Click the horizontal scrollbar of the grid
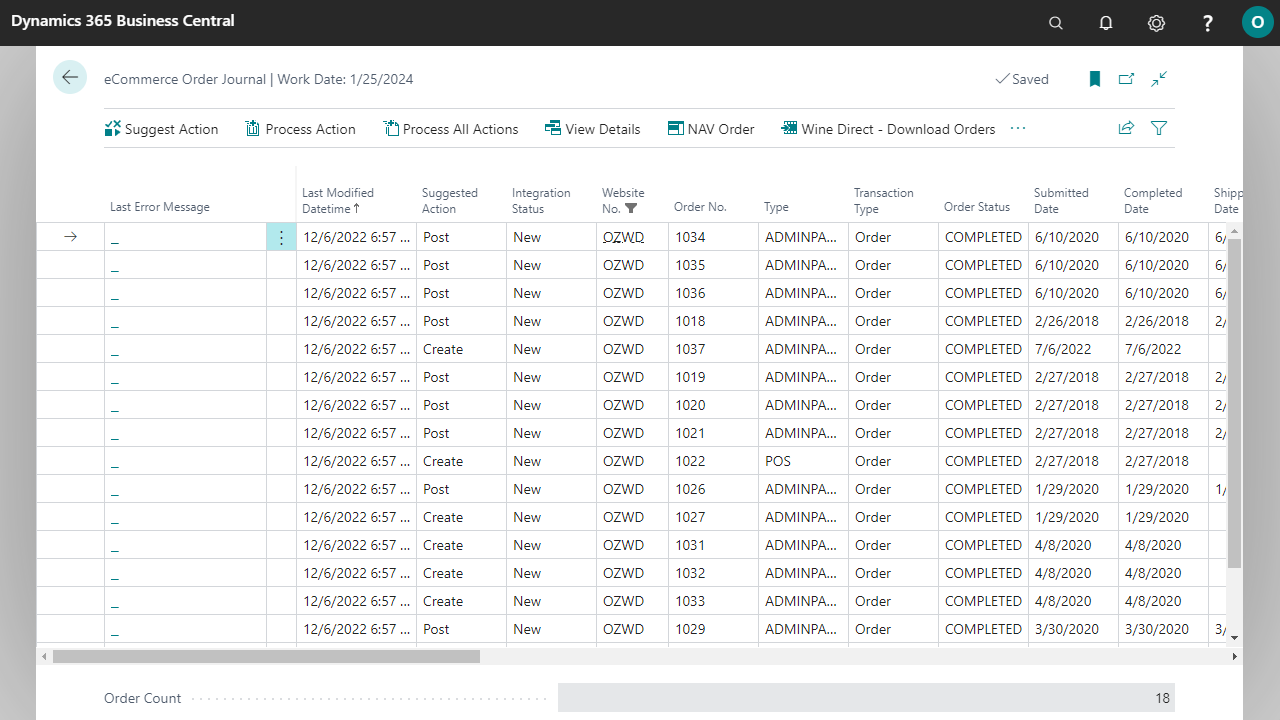This screenshot has height=720, width=1280. point(266,656)
